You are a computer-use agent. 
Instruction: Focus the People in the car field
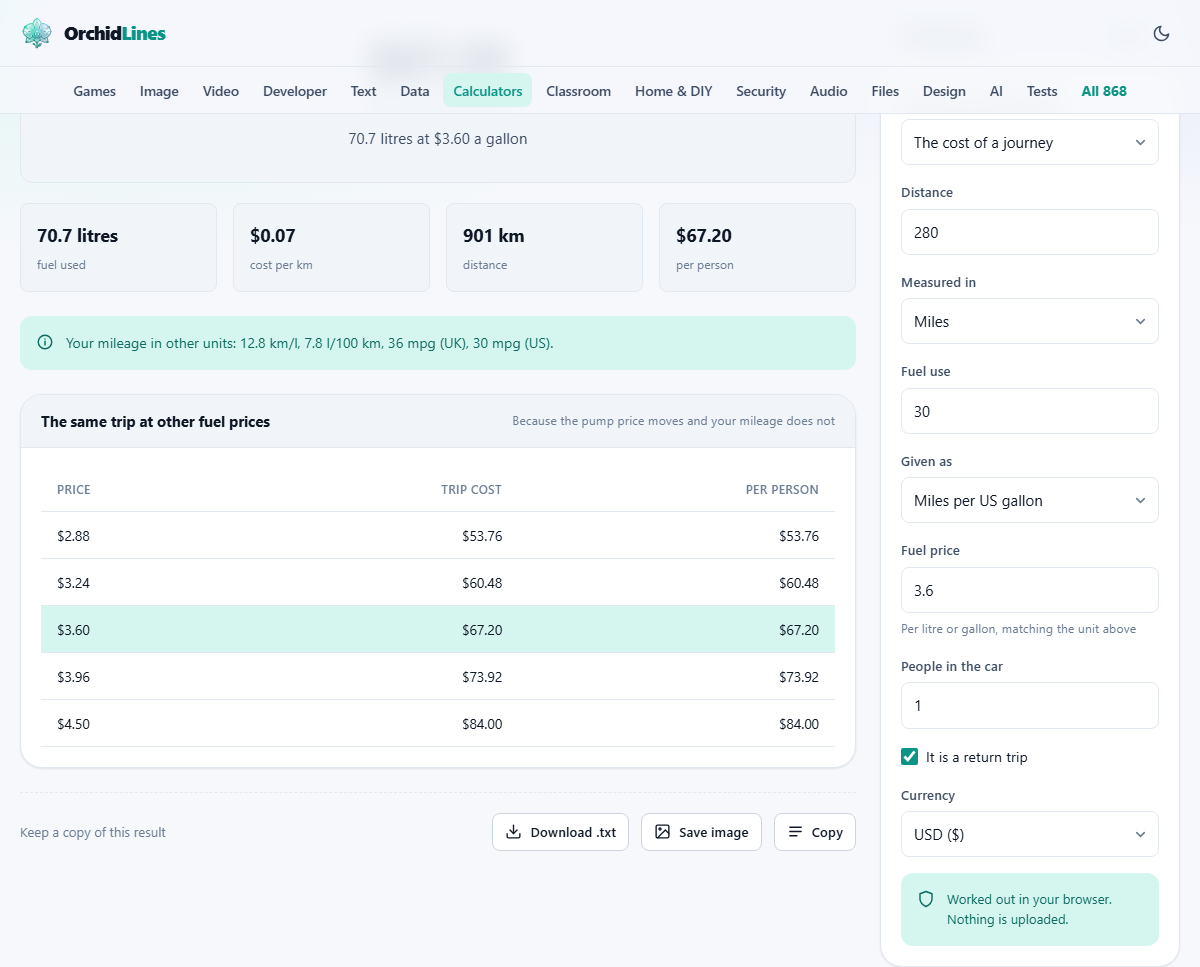click(x=1030, y=705)
